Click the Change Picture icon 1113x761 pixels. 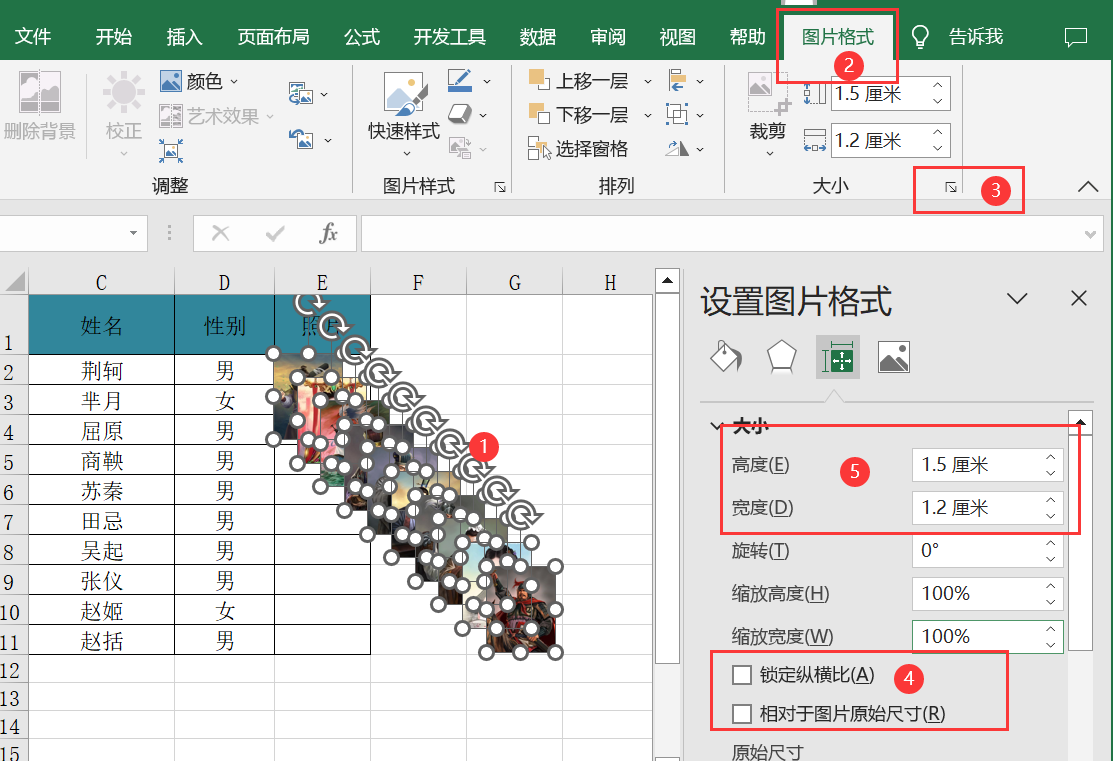coord(301,94)
